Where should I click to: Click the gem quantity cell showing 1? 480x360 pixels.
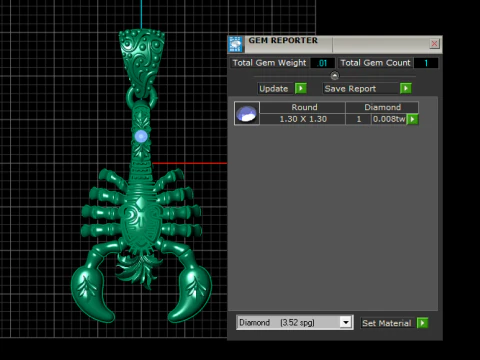point(359,119)
